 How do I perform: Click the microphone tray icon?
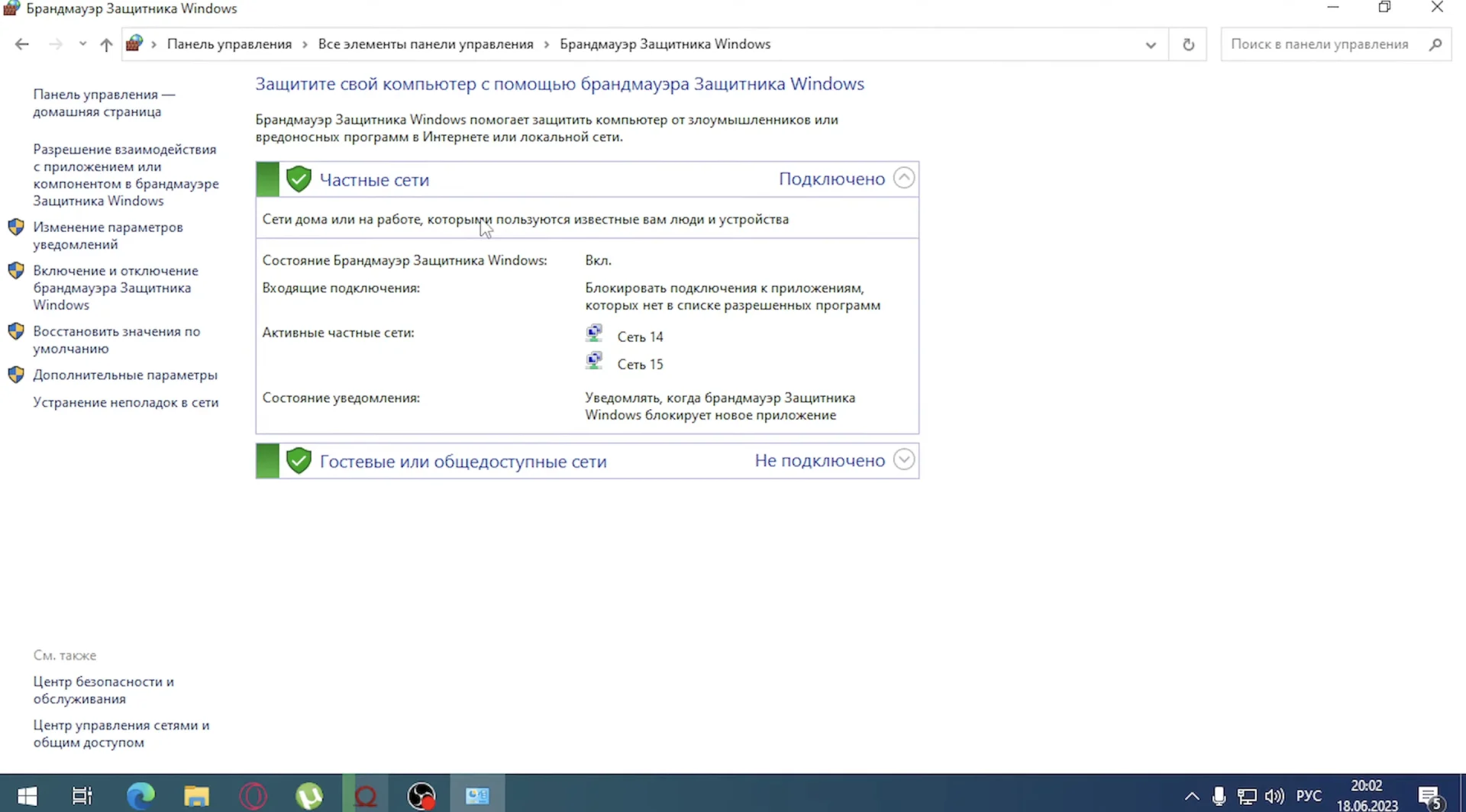[1219, 797]
